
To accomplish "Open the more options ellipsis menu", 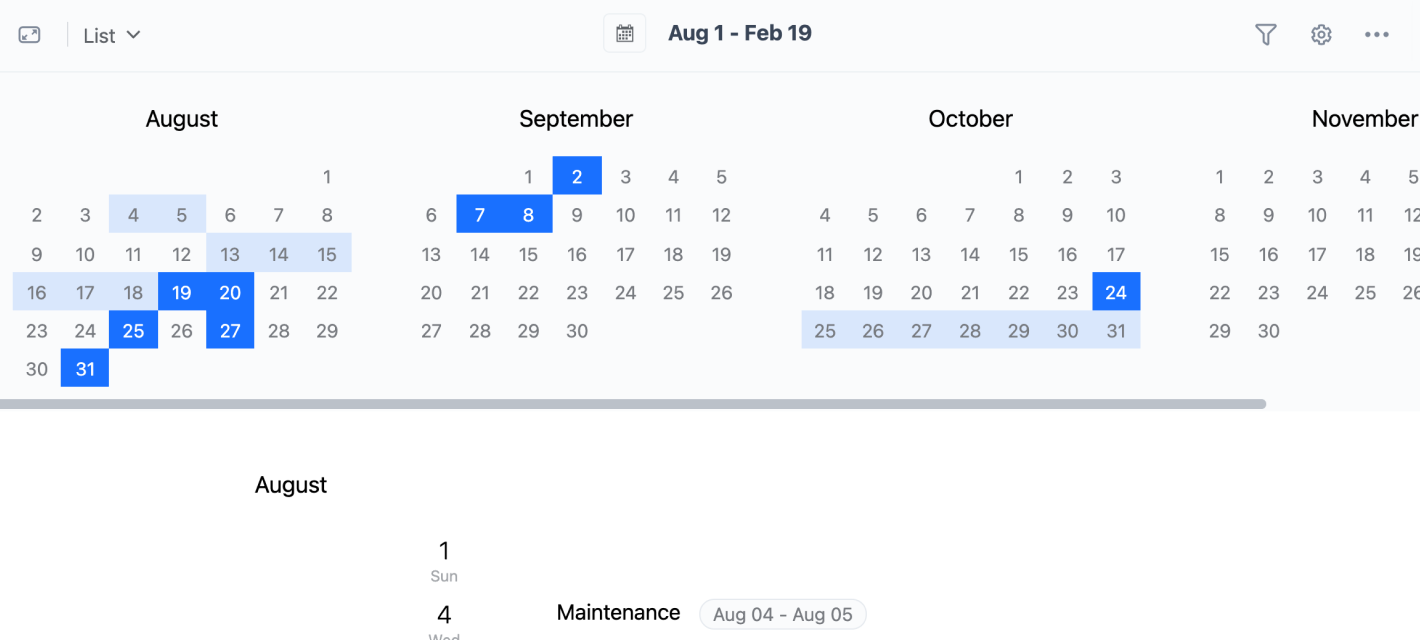I will [1377, 35].
